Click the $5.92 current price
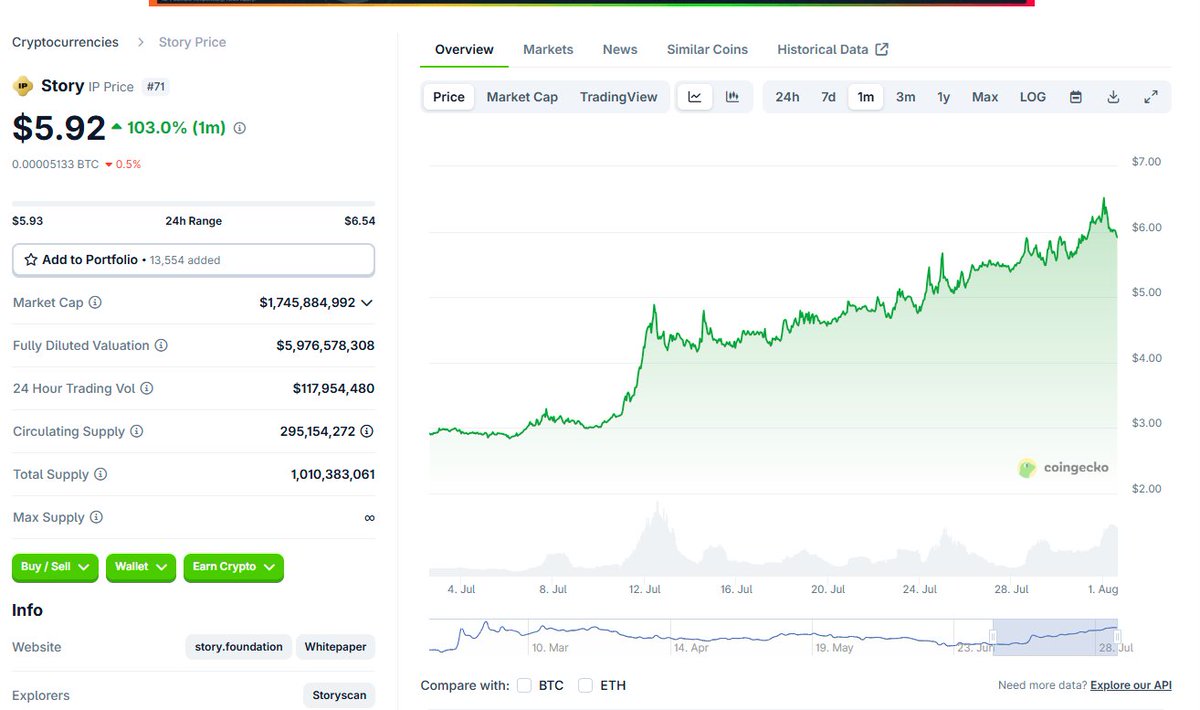 (59, 128)
